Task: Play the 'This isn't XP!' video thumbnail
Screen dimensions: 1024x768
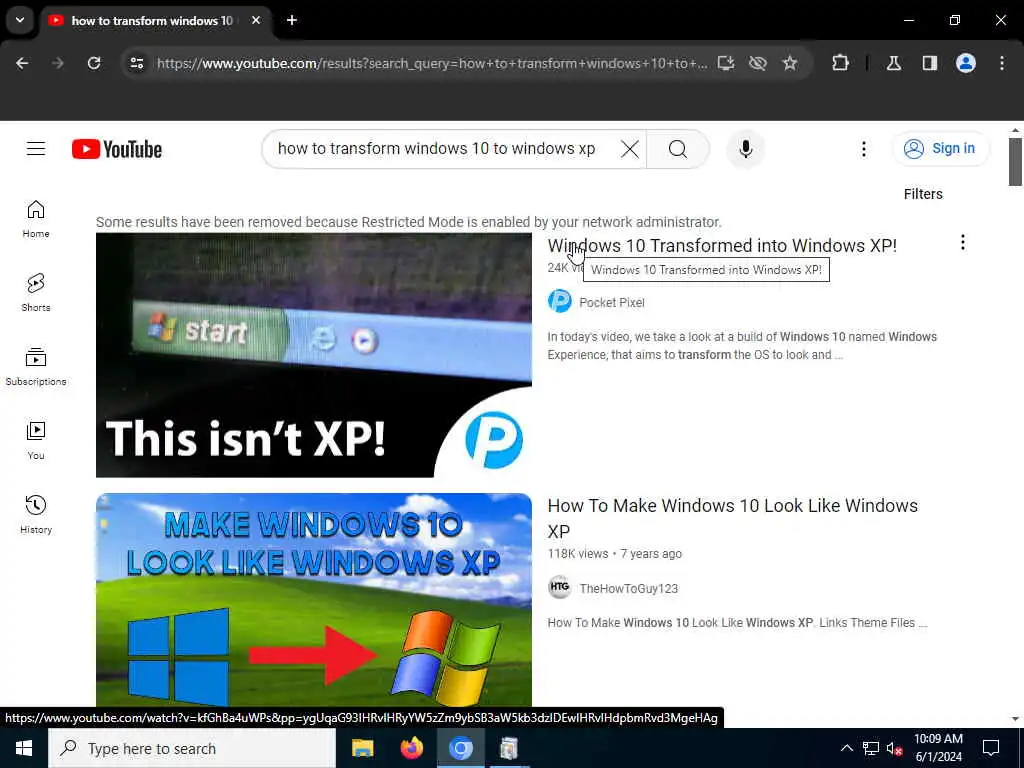Action: coord(313,355)
